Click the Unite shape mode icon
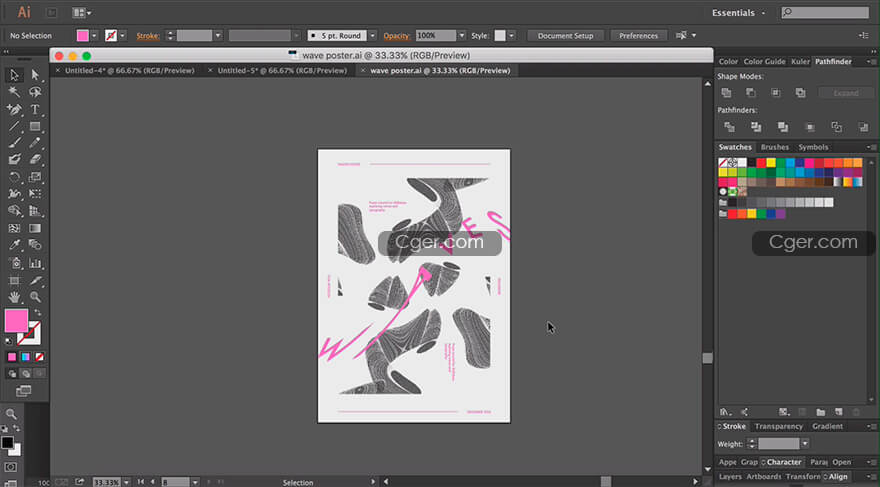The height and width of the screenshot is (487, 880). pos(727,93)
